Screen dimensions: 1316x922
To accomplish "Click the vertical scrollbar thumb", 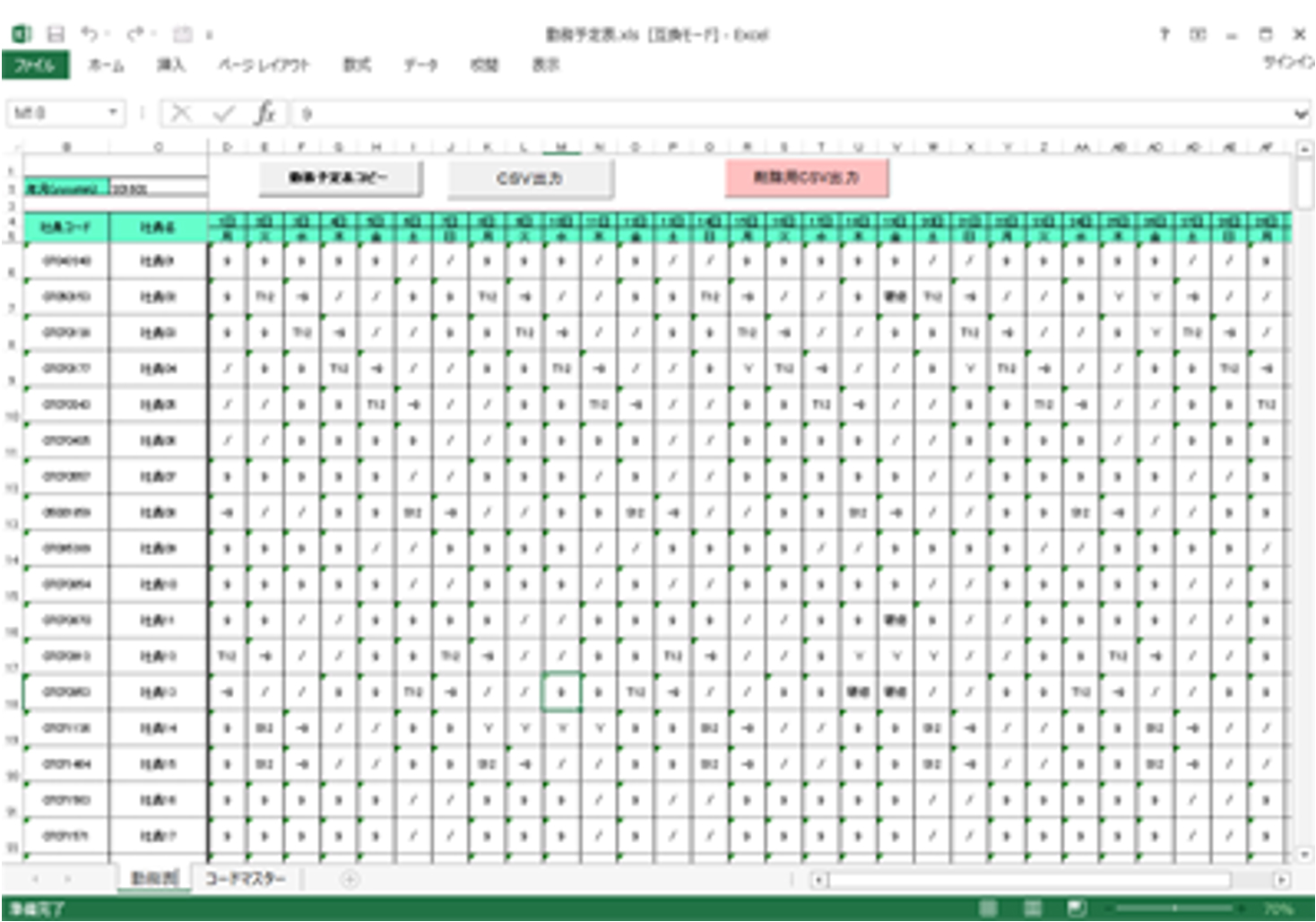I will point(1303,183).
